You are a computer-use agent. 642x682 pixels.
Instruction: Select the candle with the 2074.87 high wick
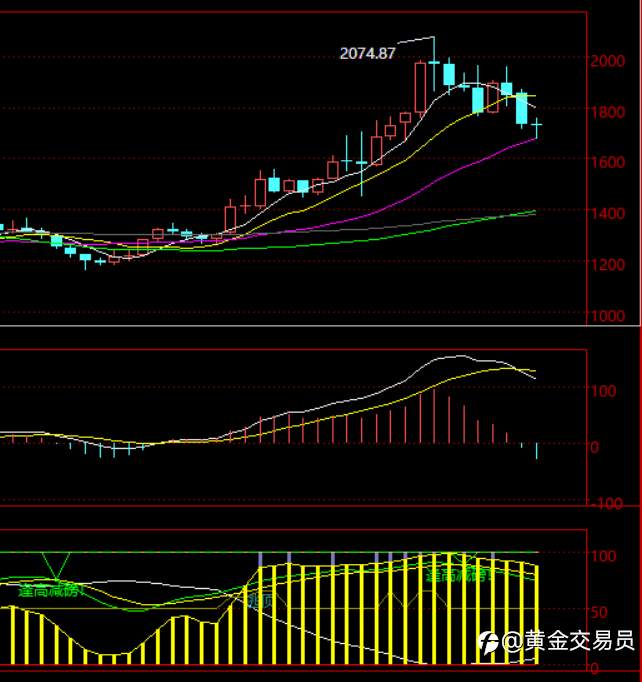click(x=434, y=64)
